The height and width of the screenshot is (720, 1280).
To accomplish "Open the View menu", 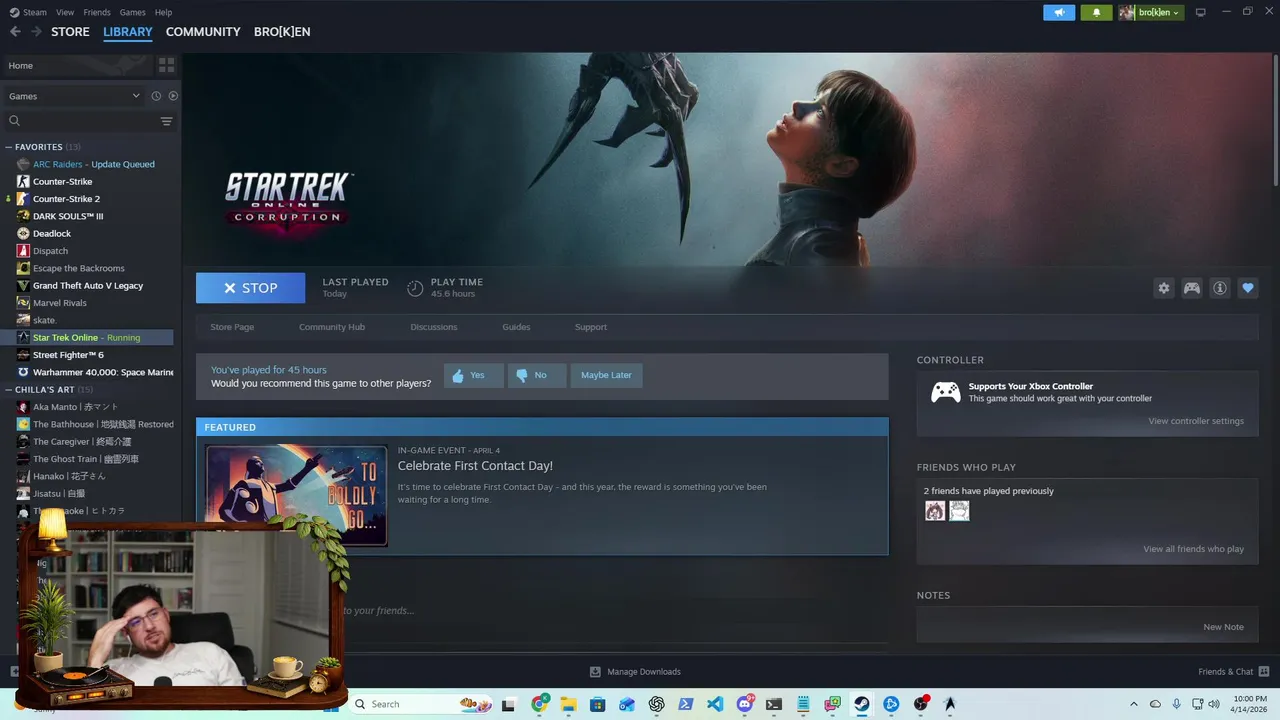I will (65, 12).
